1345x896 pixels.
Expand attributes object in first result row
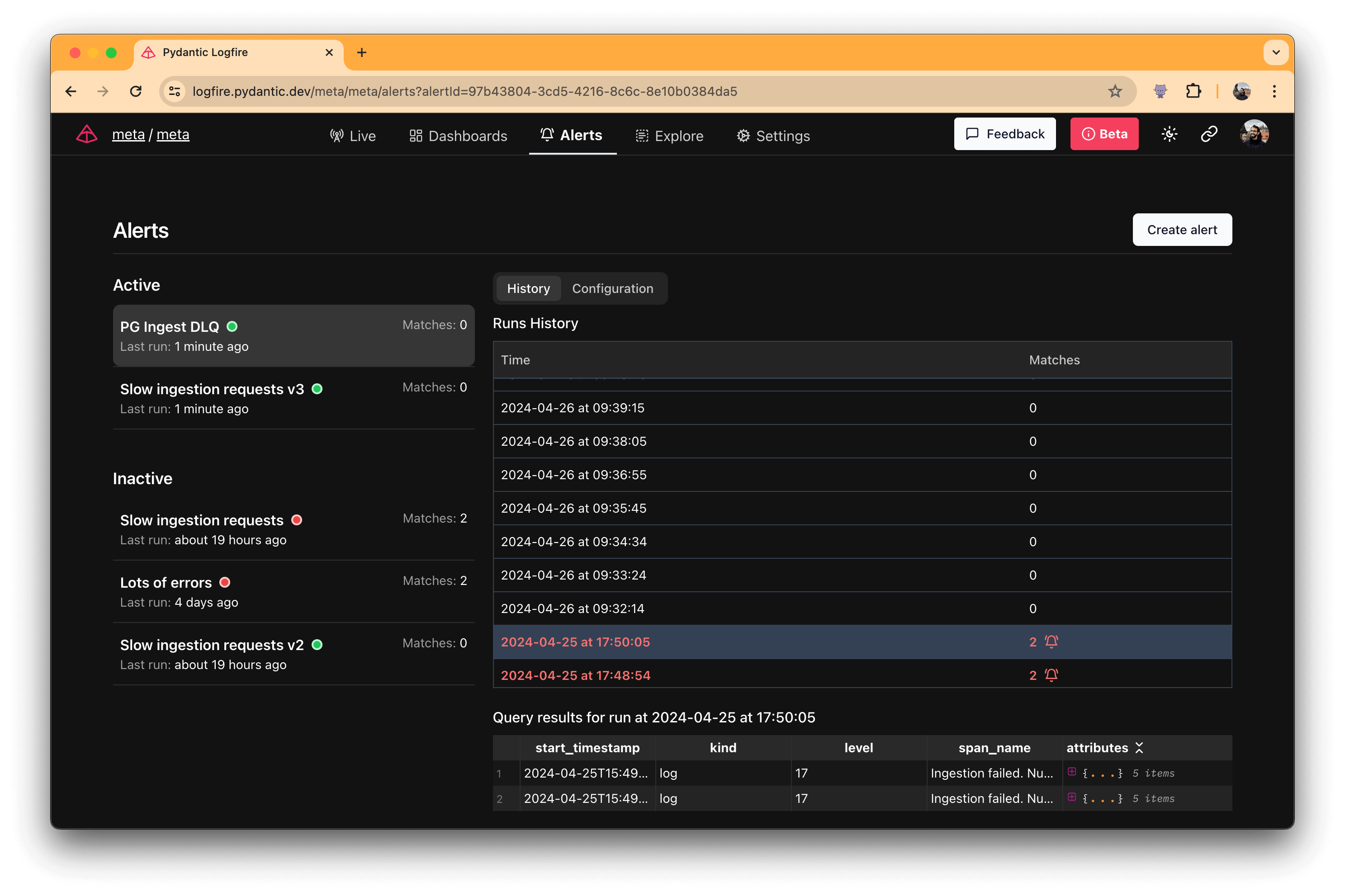1072,772
